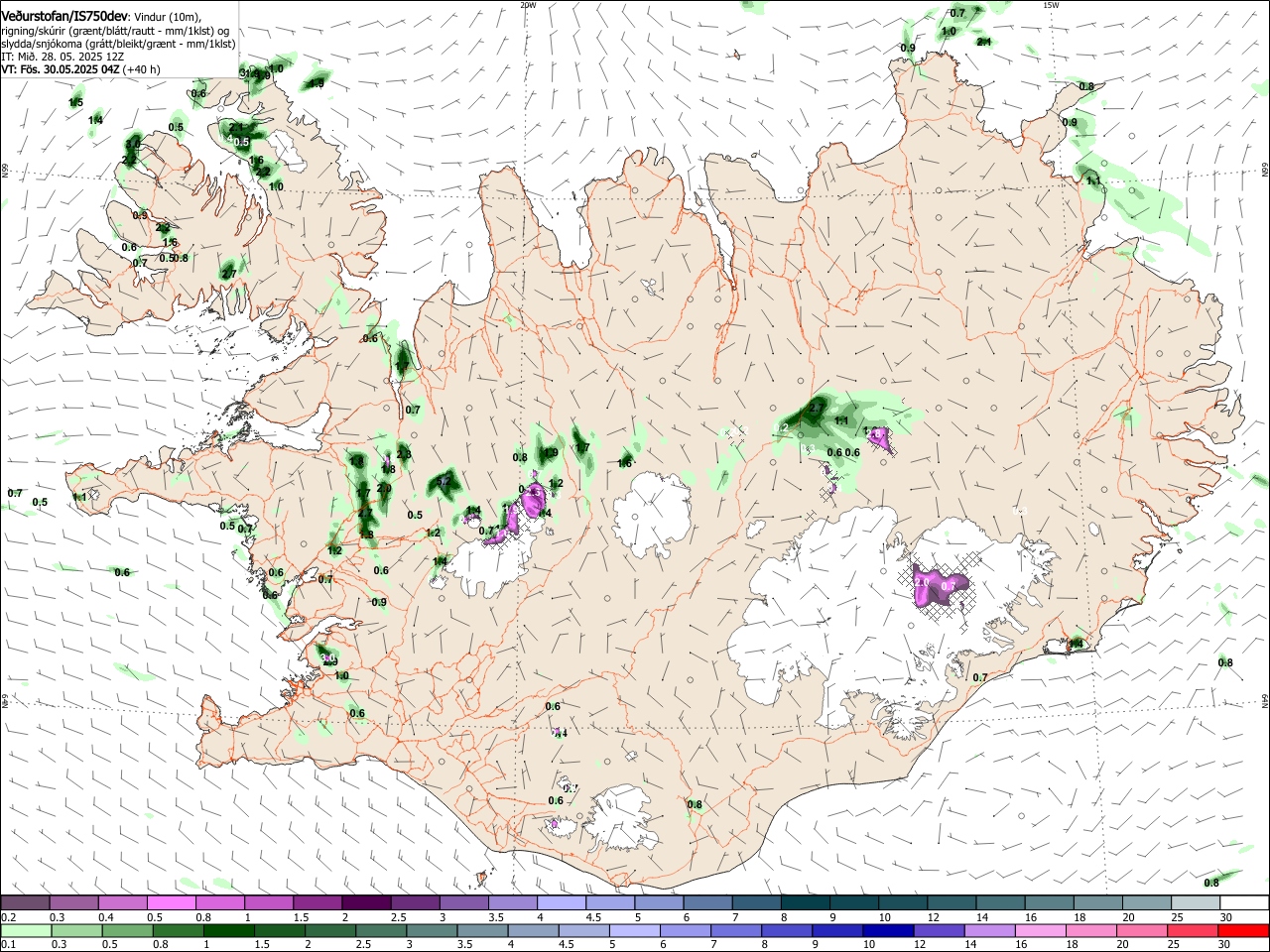The width and height of the screenshot is (1270, 952).
Task: Pick the blue 7–8 rain swatch
Action: (x=736, y=930)
